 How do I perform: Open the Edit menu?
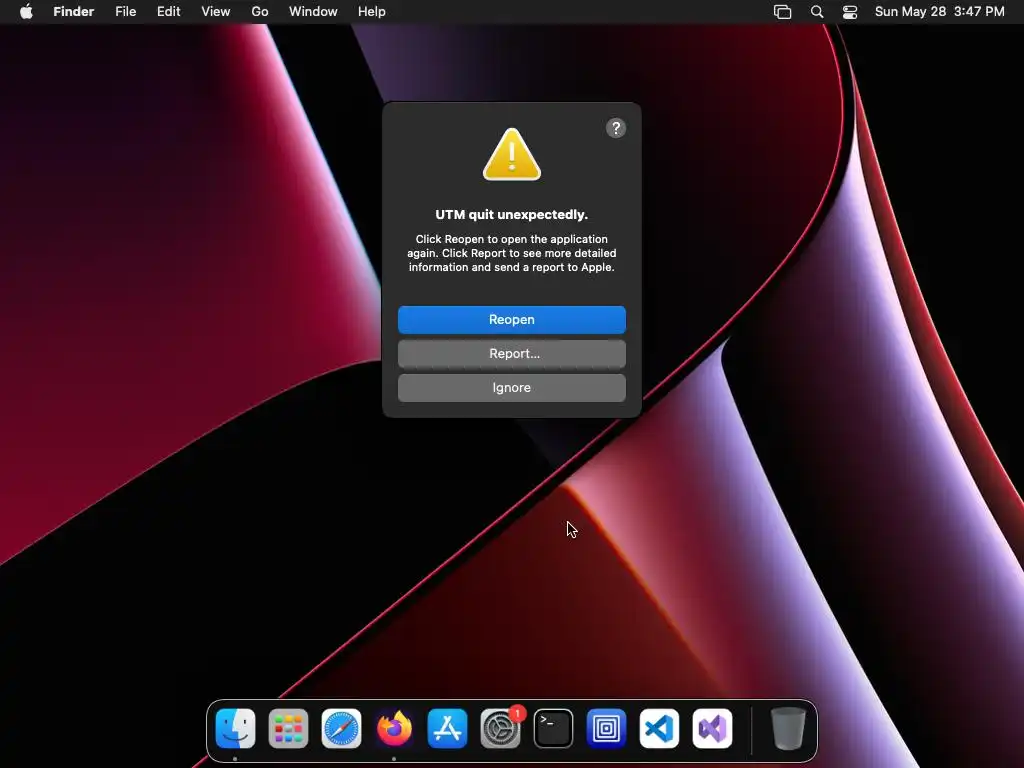pos(168,12)
